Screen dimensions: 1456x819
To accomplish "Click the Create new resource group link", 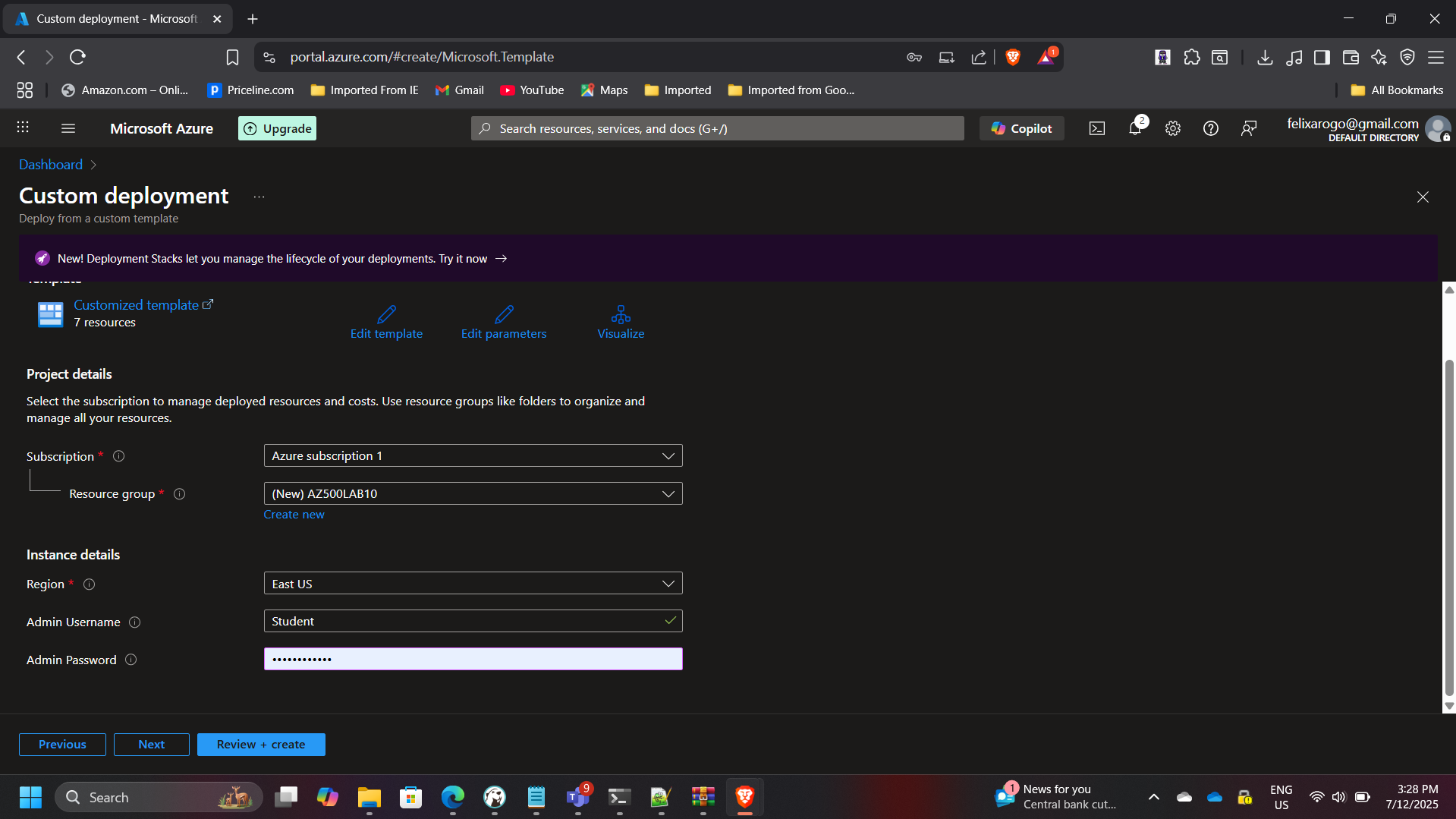I will [x=294, y=515].
